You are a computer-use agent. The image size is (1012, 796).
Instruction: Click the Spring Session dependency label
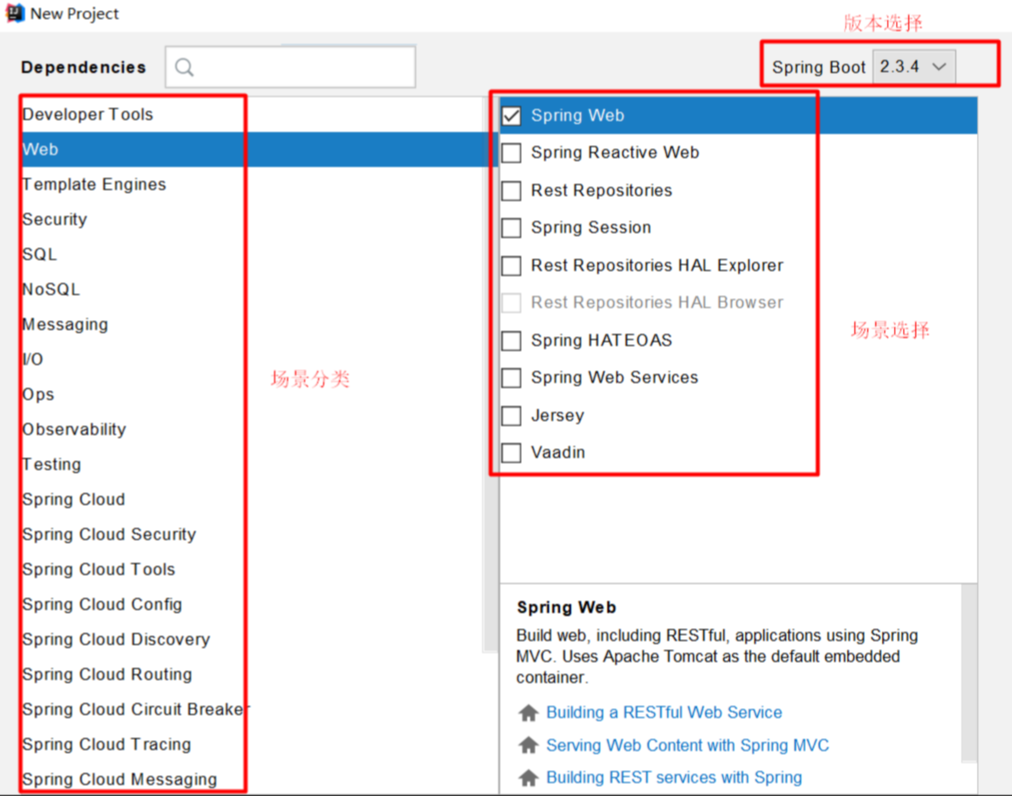point(591,228)
